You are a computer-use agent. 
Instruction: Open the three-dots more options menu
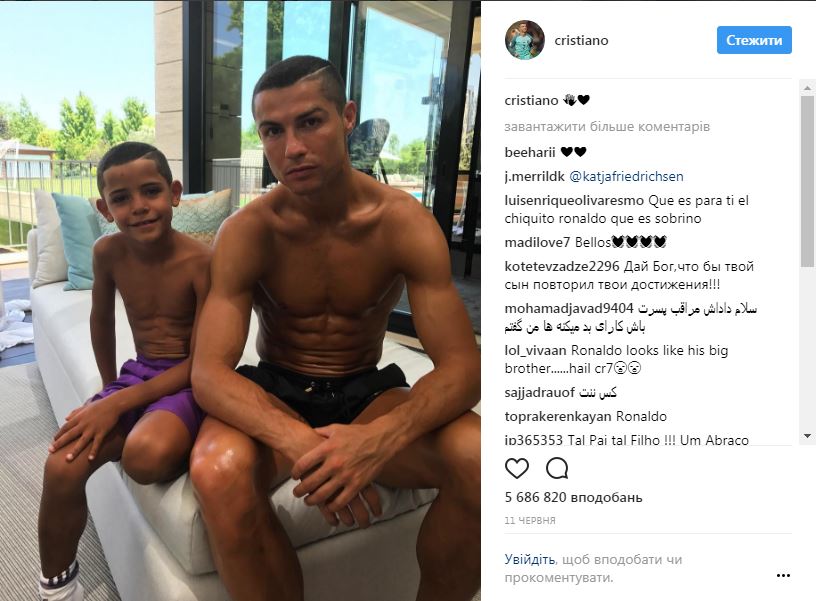(783, 575)
